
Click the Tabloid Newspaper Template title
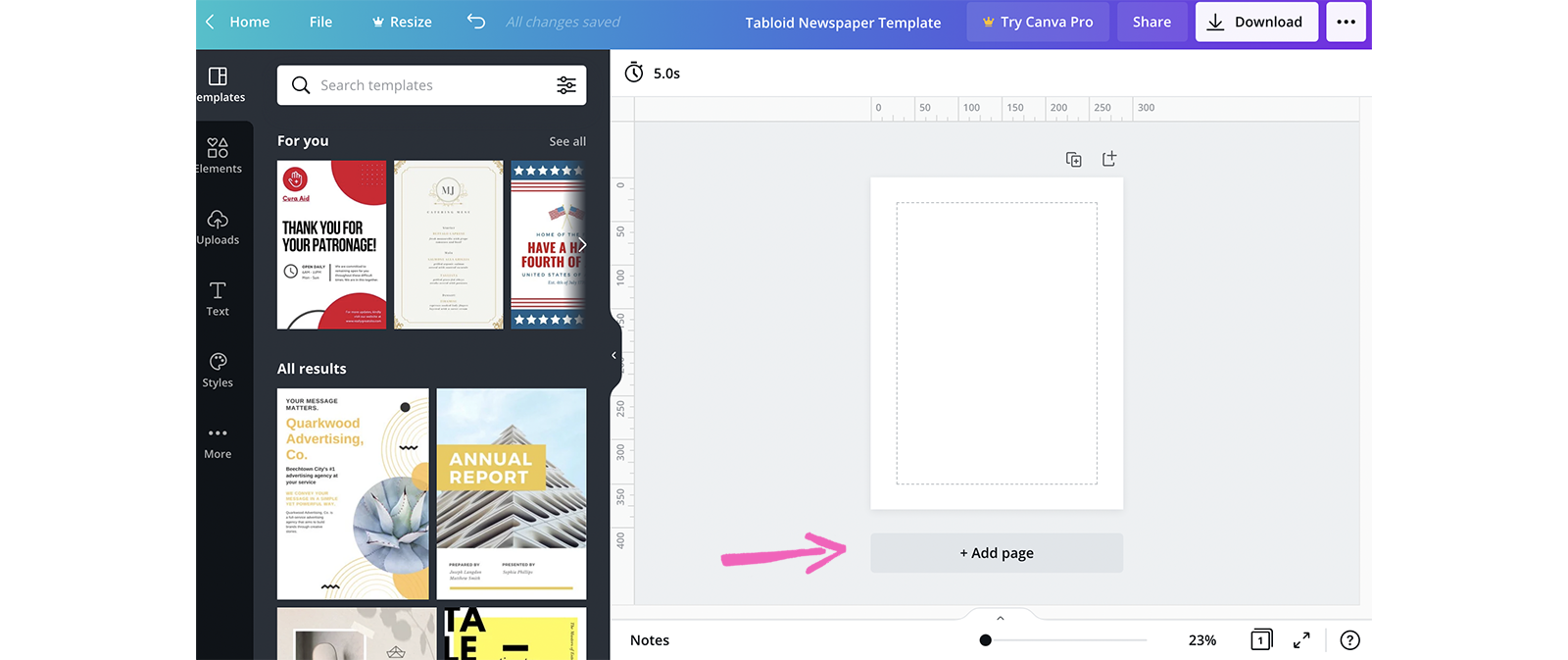(843, 23)
